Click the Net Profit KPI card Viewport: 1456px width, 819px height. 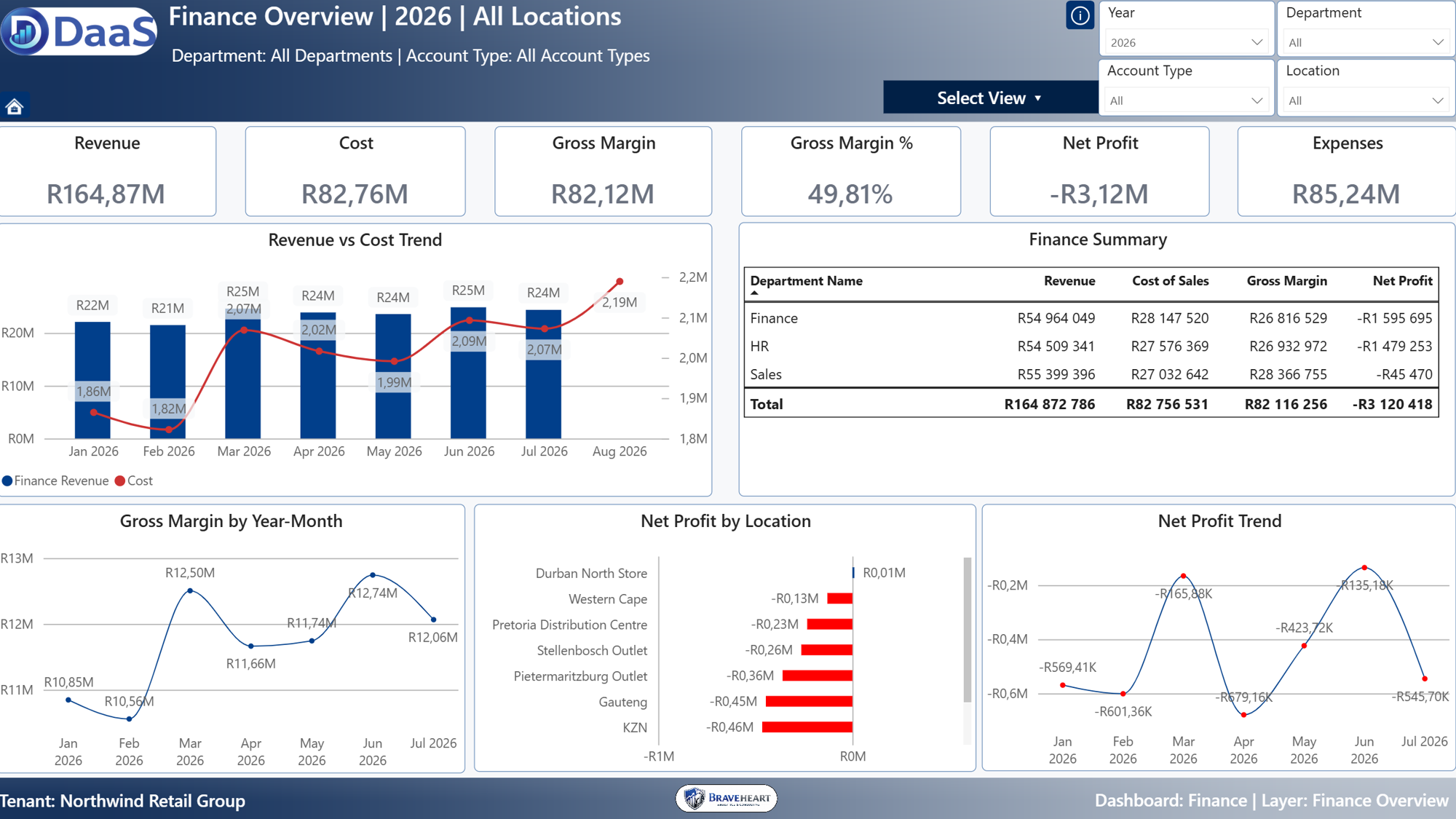pos(1099,172)
